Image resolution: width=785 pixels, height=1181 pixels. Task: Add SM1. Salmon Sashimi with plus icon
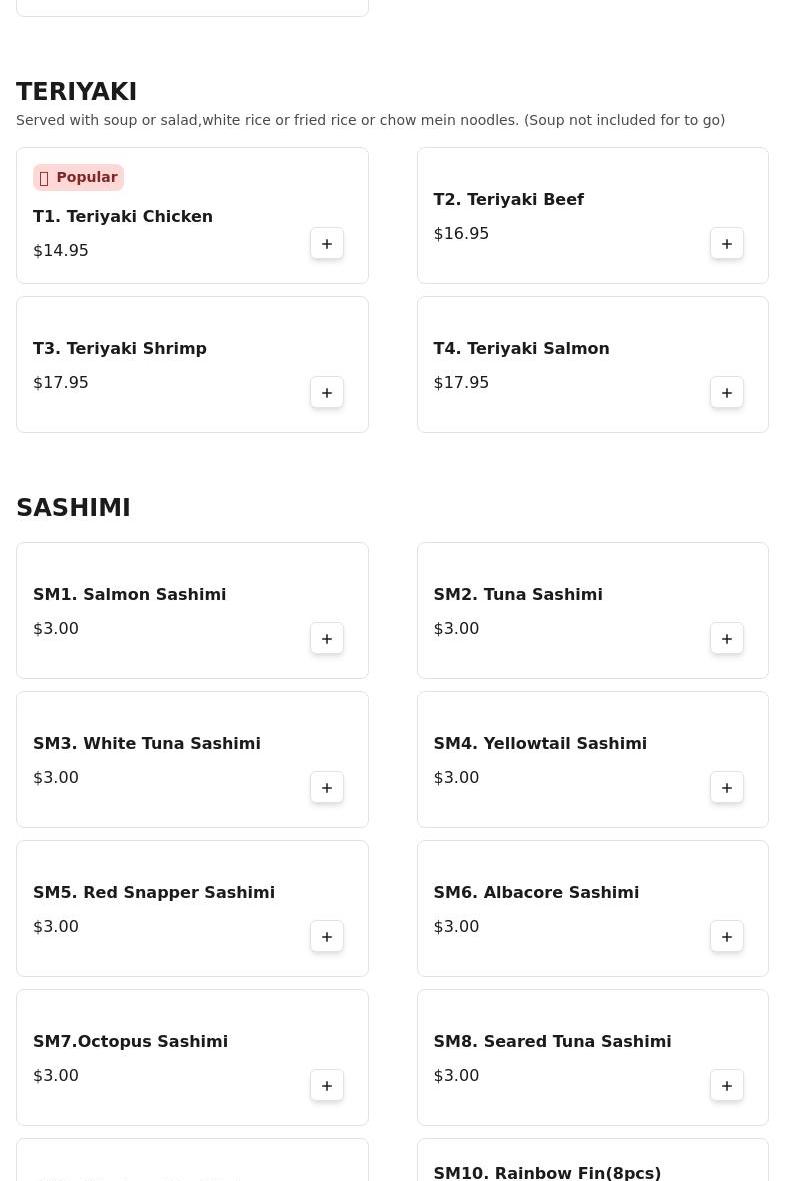327,638
